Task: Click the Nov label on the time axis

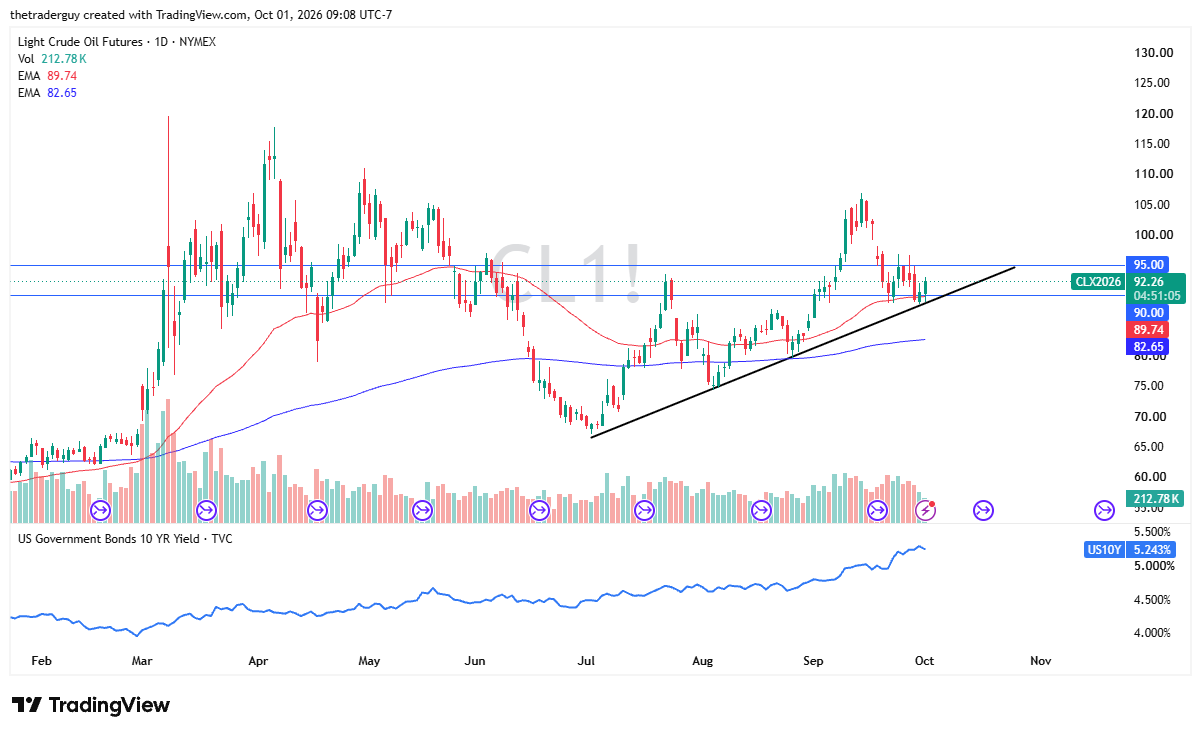Action: click(x=1041, y=660)
